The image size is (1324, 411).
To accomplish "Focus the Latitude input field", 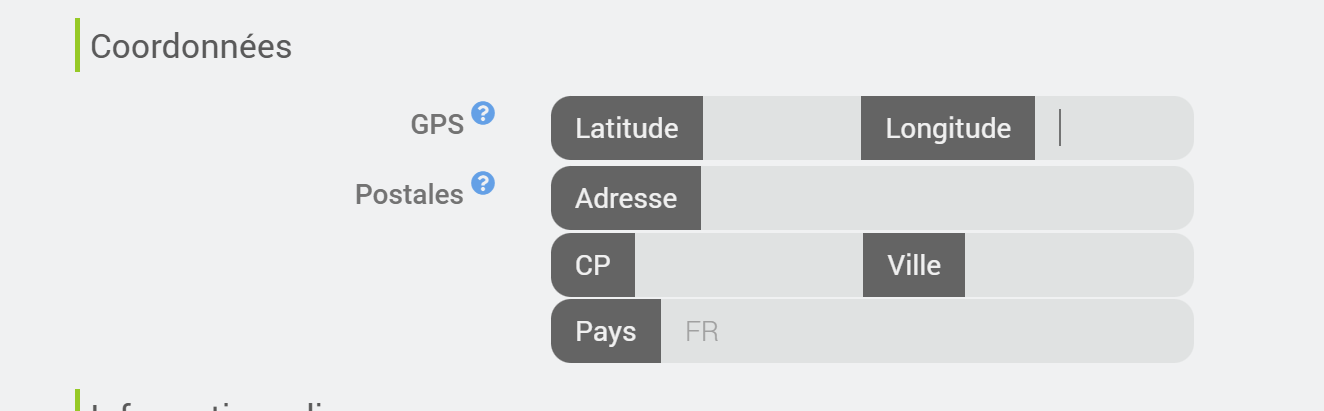I will 781,128.
